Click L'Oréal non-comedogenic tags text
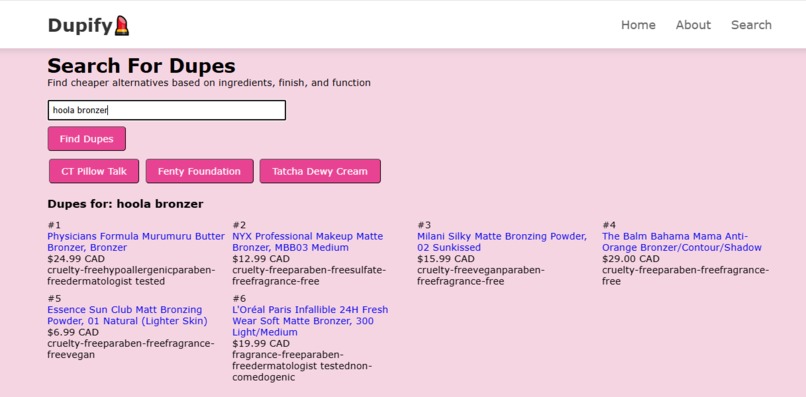 point(302,366)
